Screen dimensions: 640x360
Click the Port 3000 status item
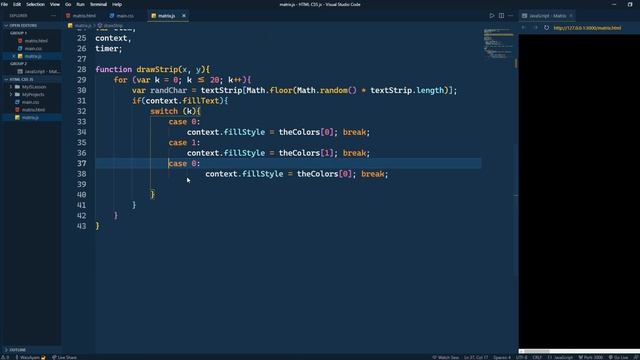590,357
